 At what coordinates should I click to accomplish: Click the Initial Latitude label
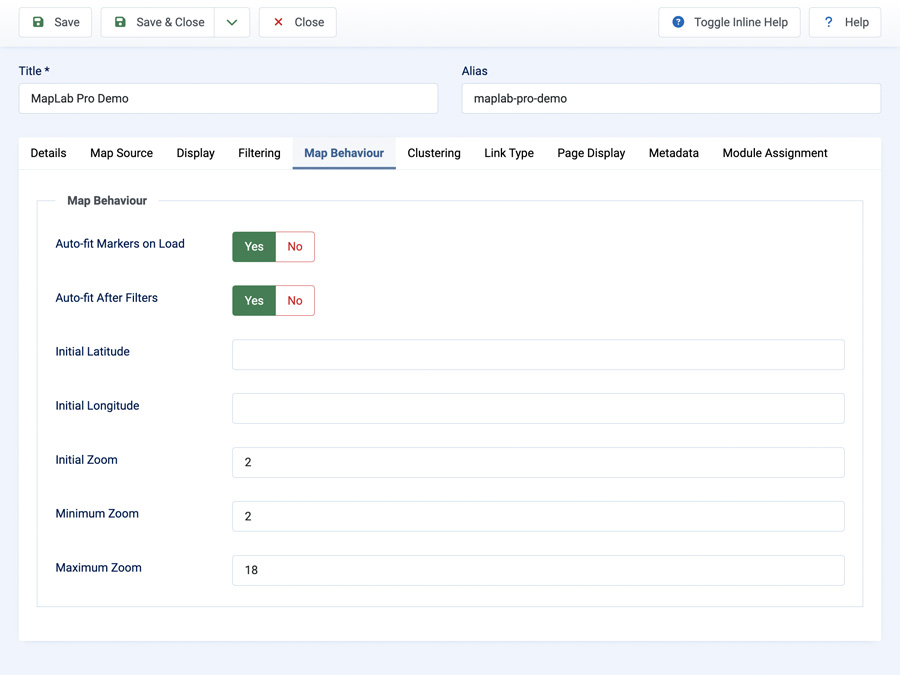coord(92,352)
